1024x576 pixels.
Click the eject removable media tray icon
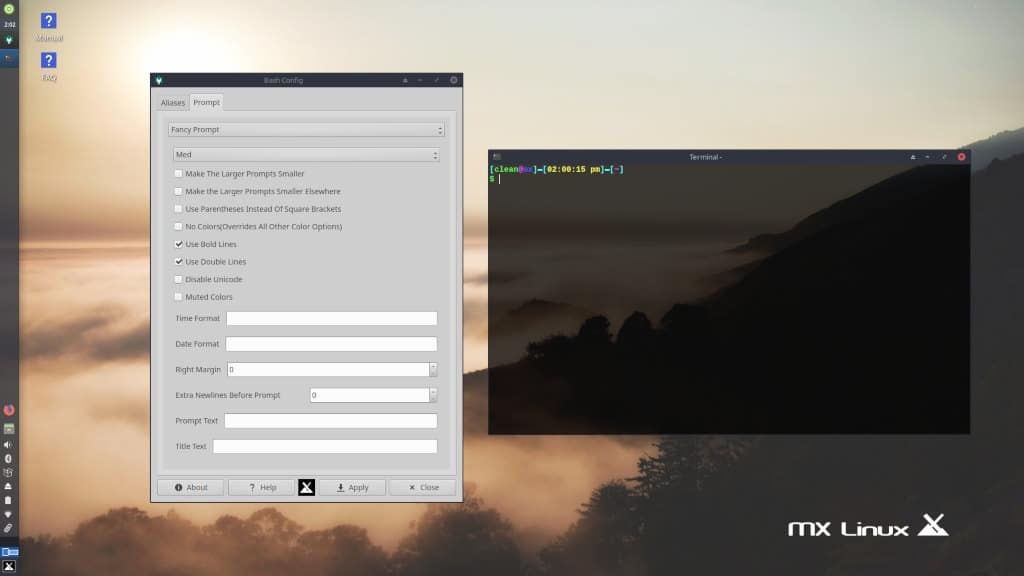pyautogui.click(x=8, y=487)
